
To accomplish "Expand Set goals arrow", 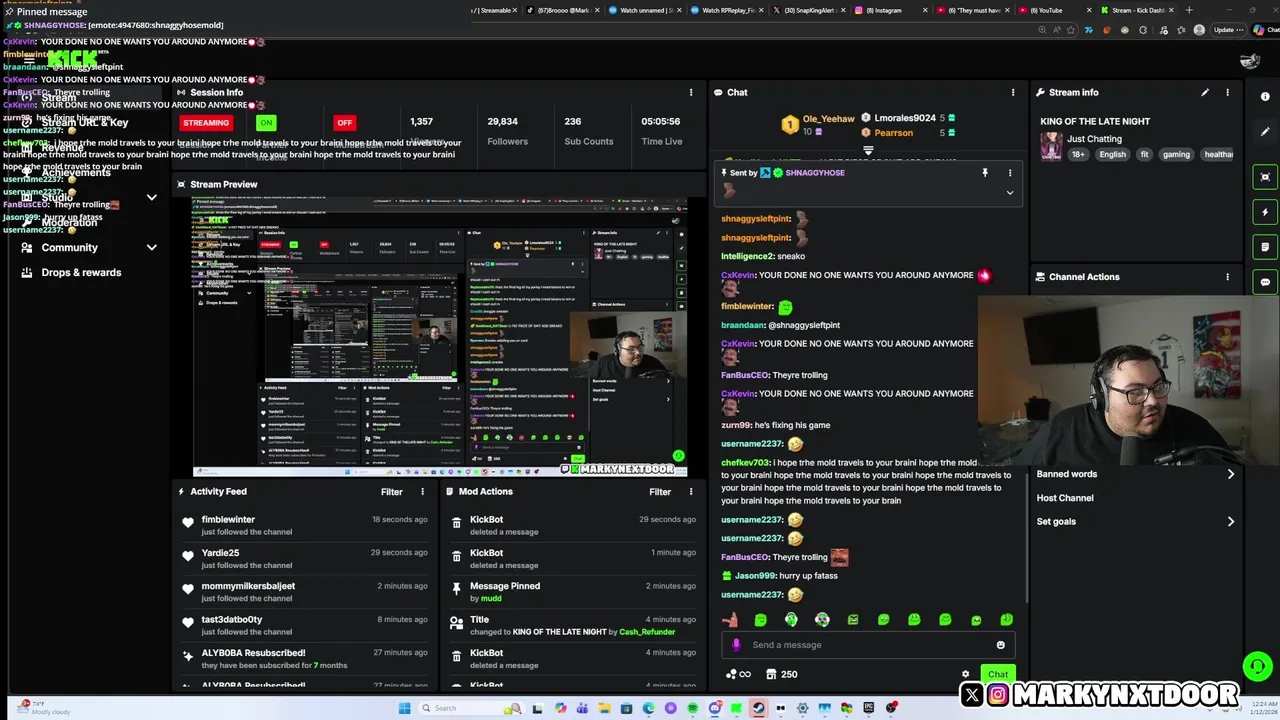I will 1230,521.
